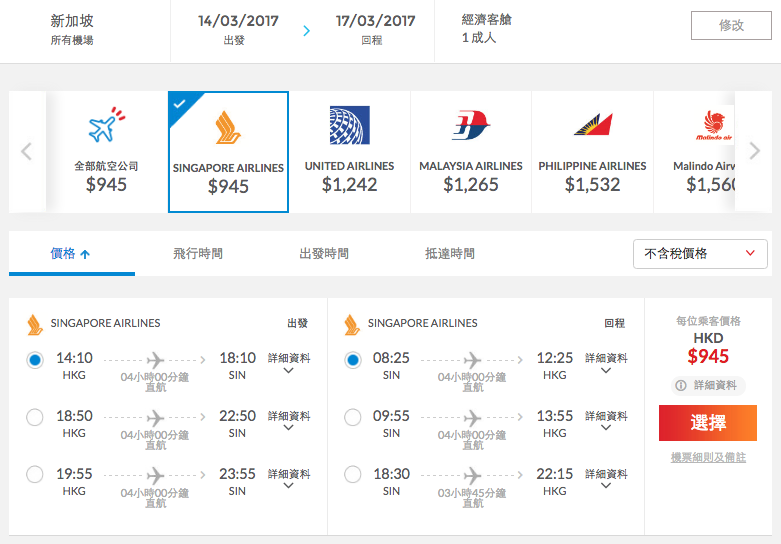Screen dimensions: 781x544
Task: Click the departure date 14/03/2017
Action: click(x=238, y=21)
